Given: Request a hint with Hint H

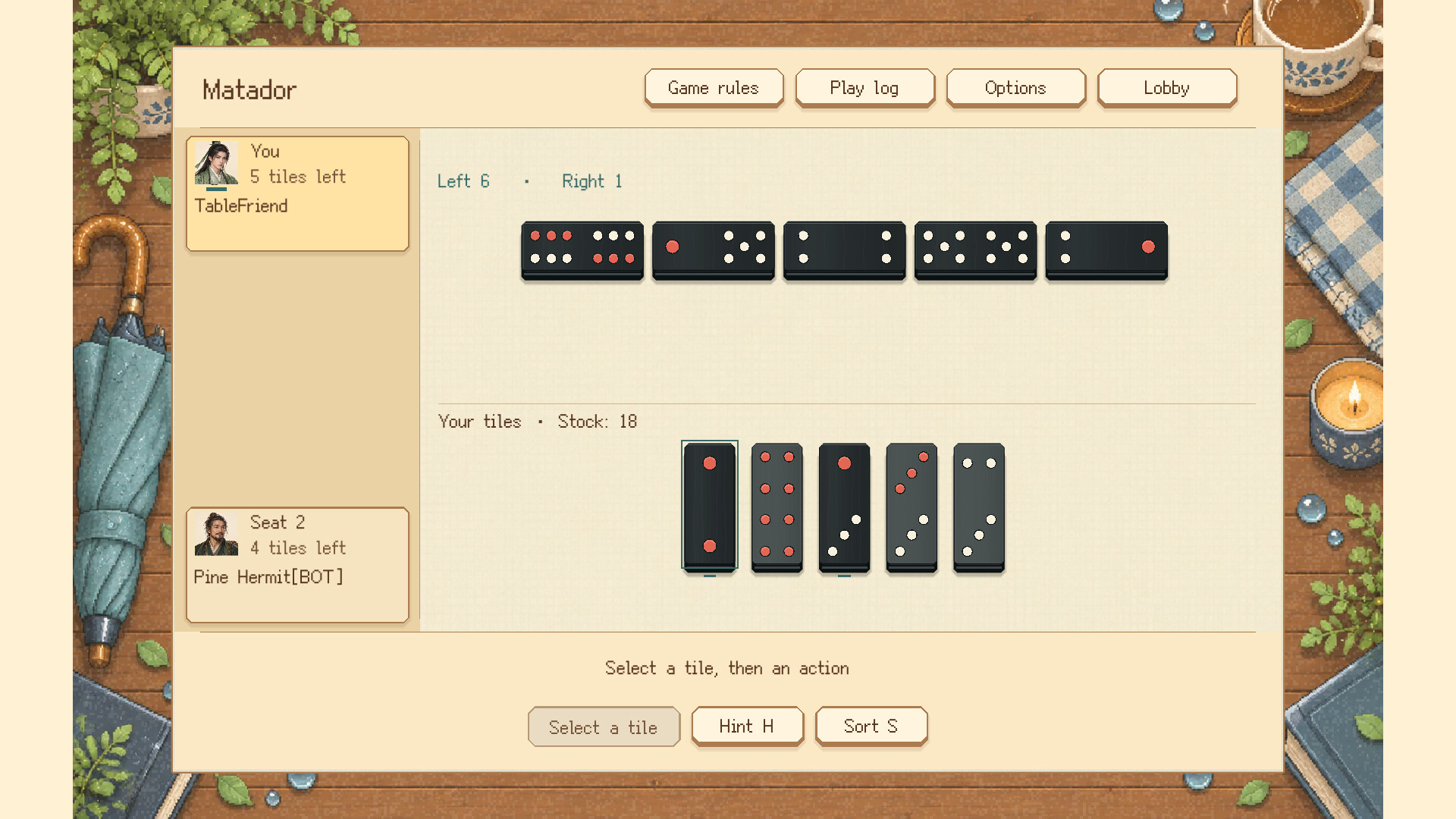Looking at the screenshot, I should click(747, 726).
